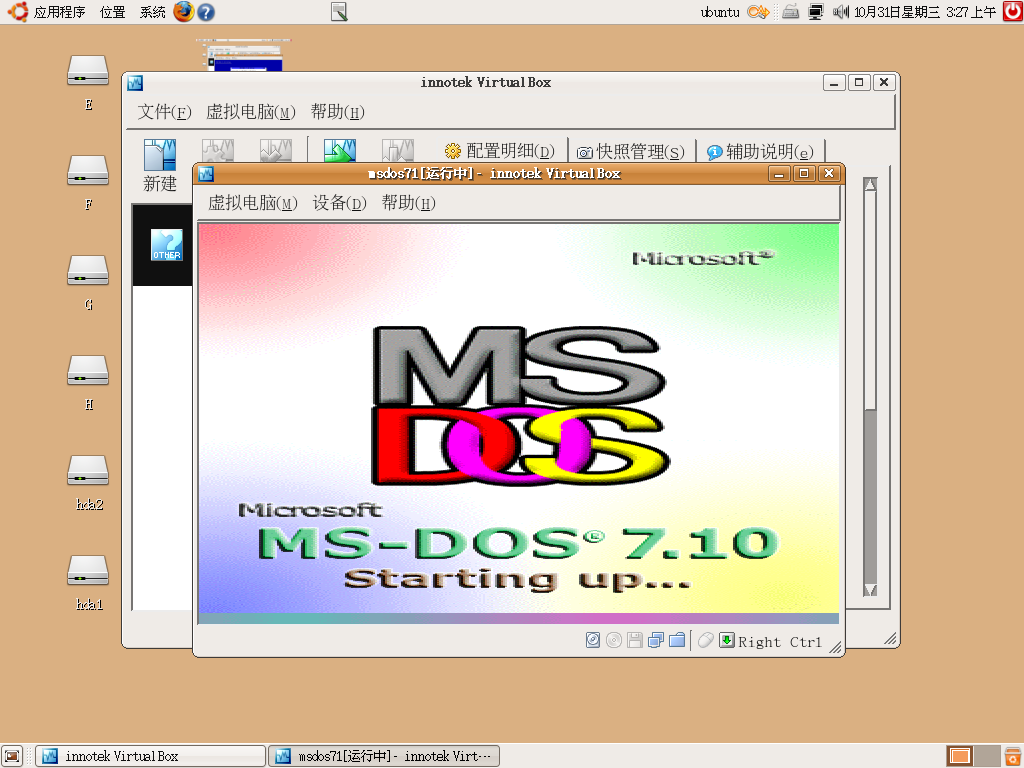Open the 位置 Places menu
Screen dimensions: 1024x768
[x=112, y=12]
